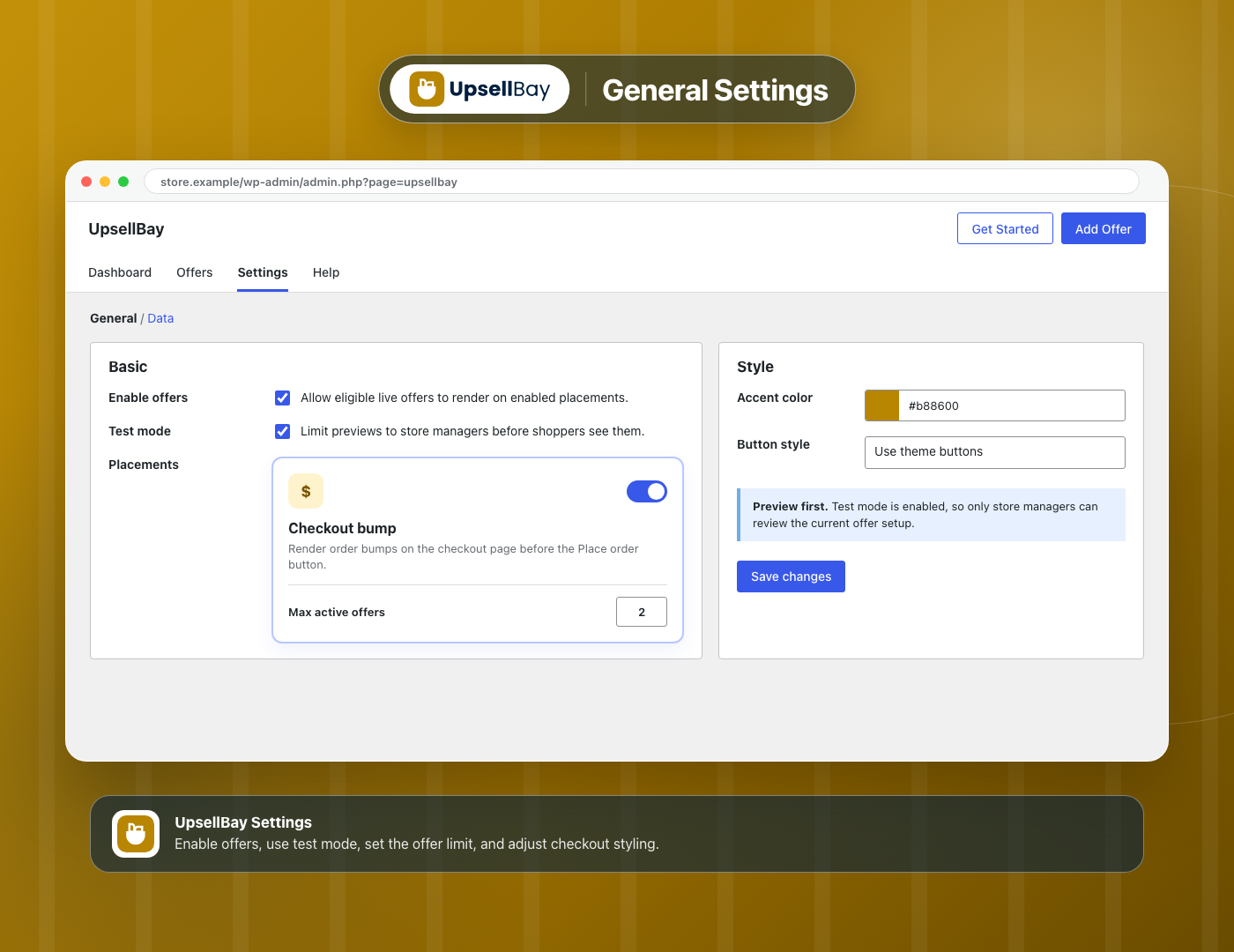Click the Style section heading
This screenshot has width=1234, height=952.
(755, 367)
